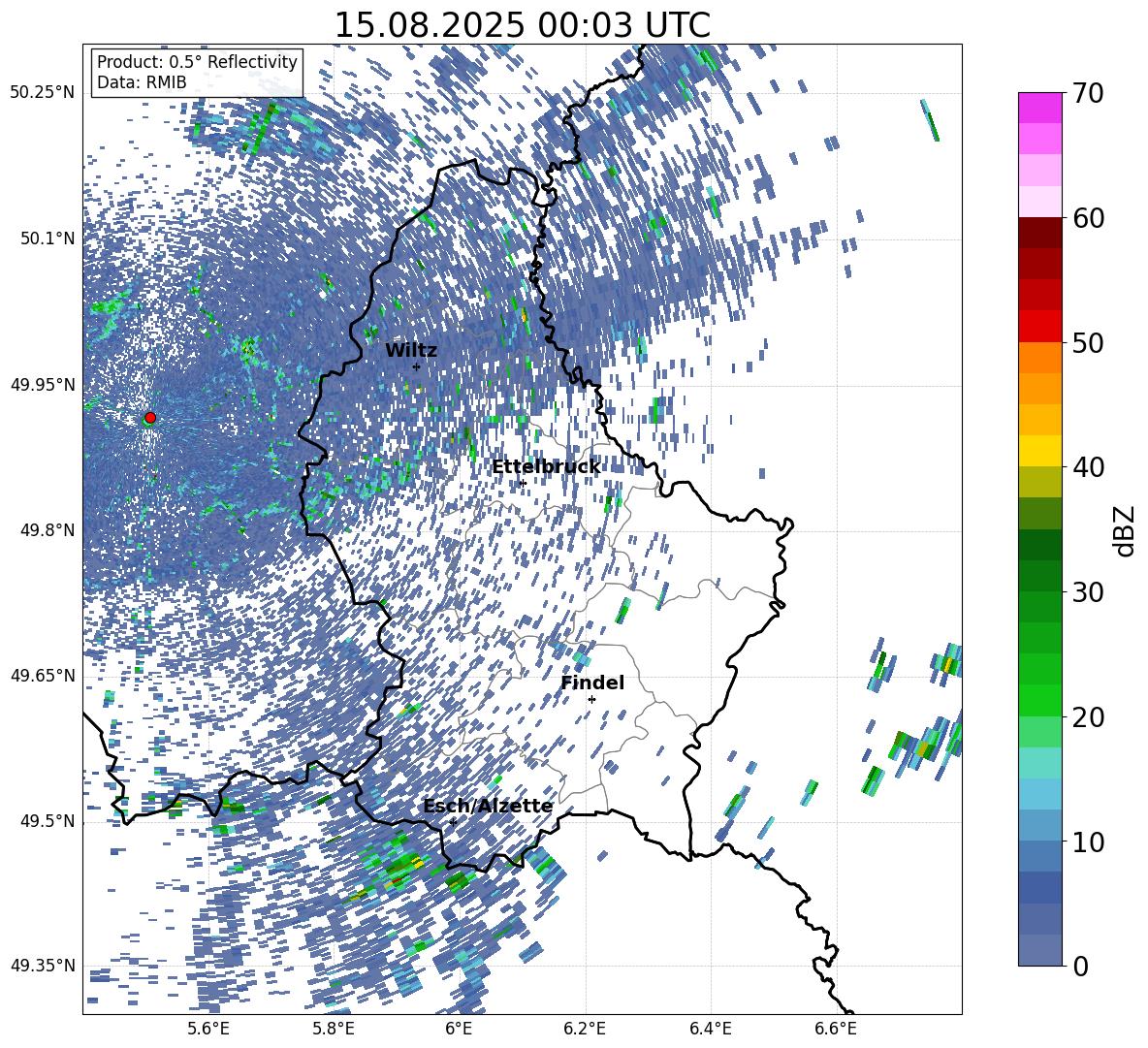1148x1048 pixels.
Task: Click the Ettelbruck city label
Action: 546,467
